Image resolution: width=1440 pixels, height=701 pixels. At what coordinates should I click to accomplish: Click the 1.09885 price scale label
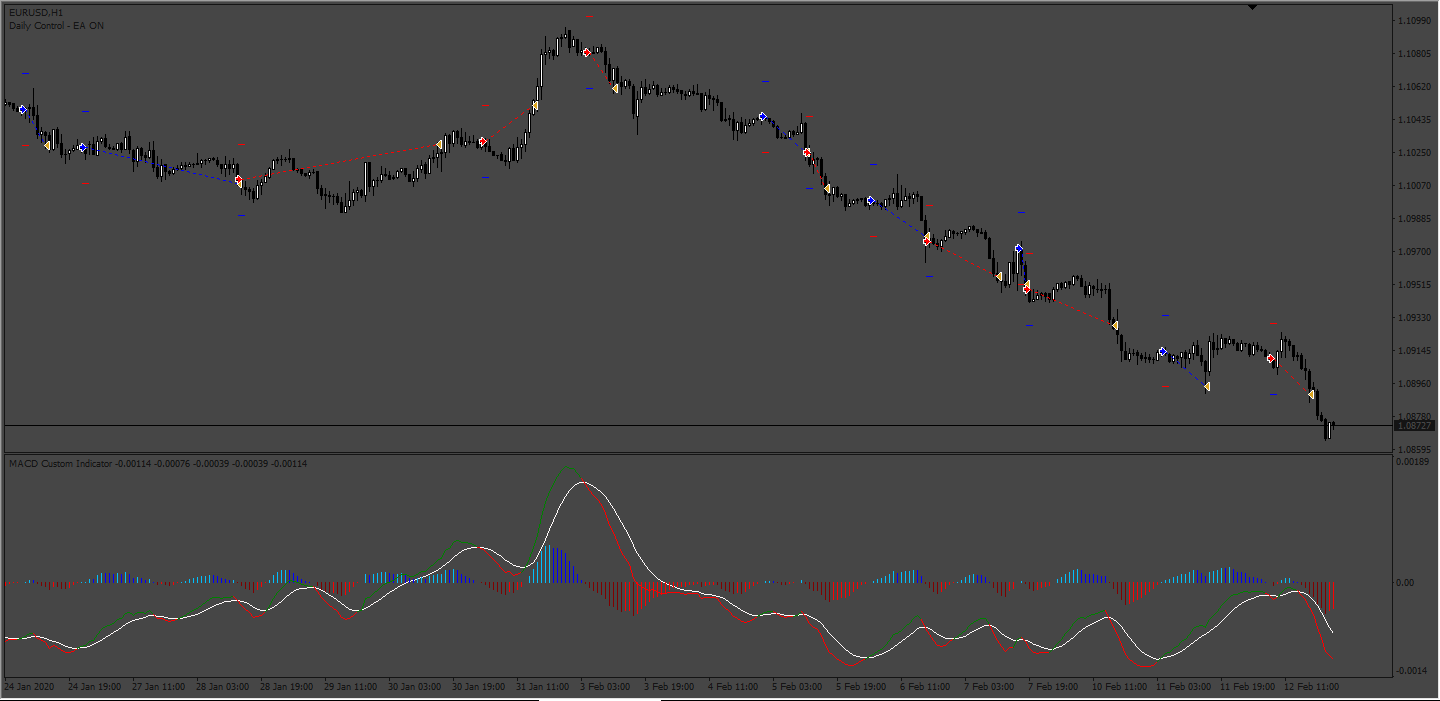[x=1414, y=219]
